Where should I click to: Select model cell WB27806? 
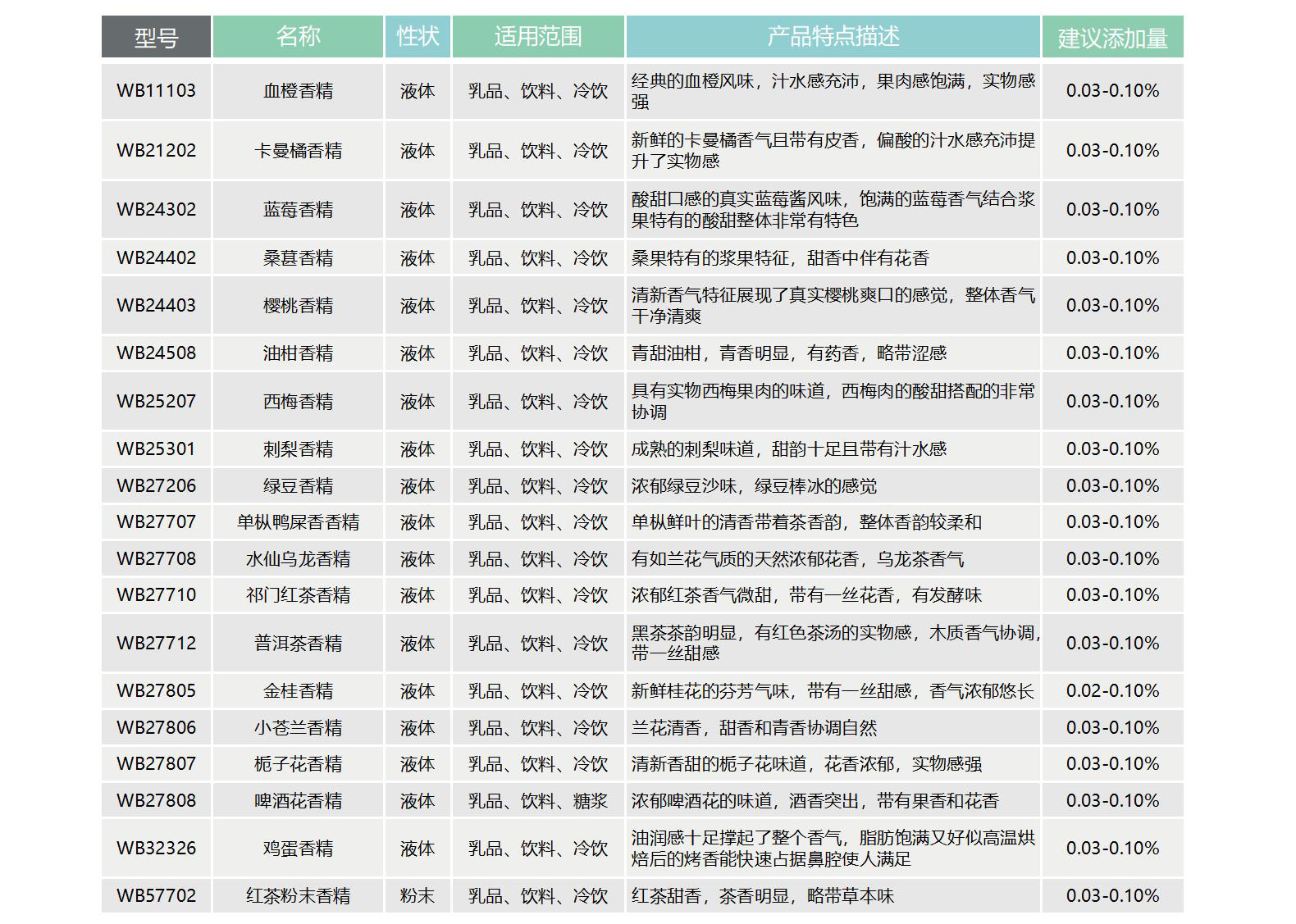pyautogui.click(x=156, y=728)
